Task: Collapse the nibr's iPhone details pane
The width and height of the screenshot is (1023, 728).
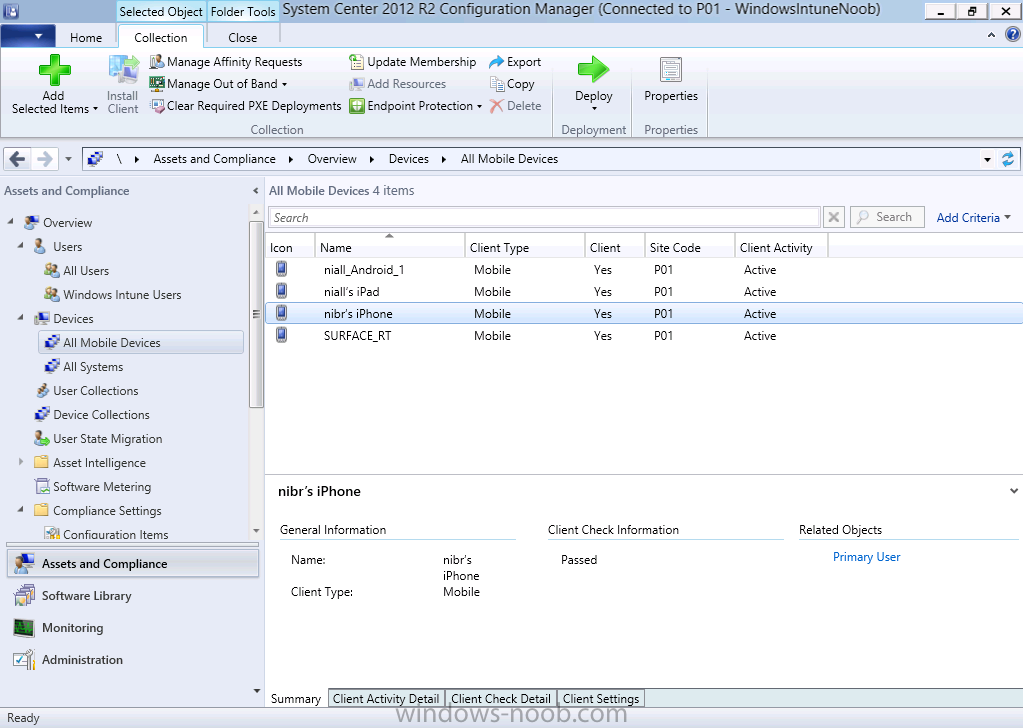Action: pyautogui.click(x=1013, y=491)
